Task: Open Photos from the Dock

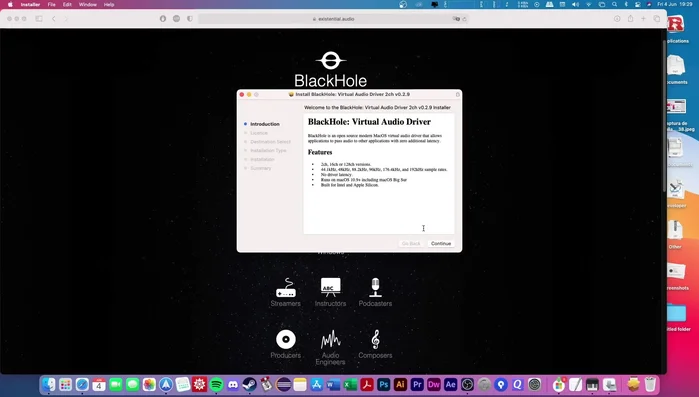Action: [149, 384]
